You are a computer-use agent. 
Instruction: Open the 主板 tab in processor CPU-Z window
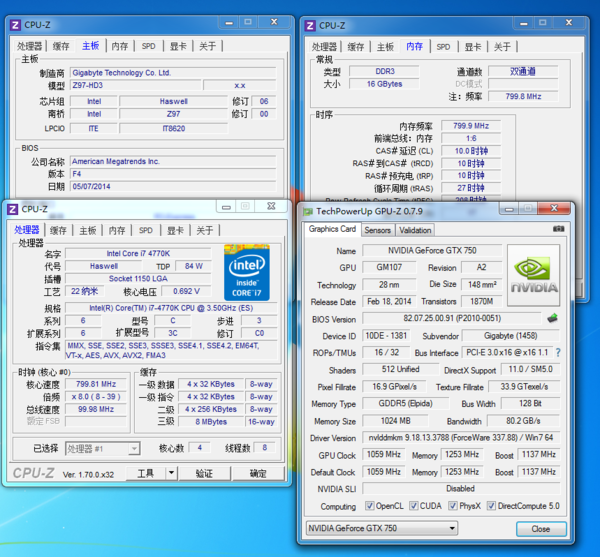88,230
